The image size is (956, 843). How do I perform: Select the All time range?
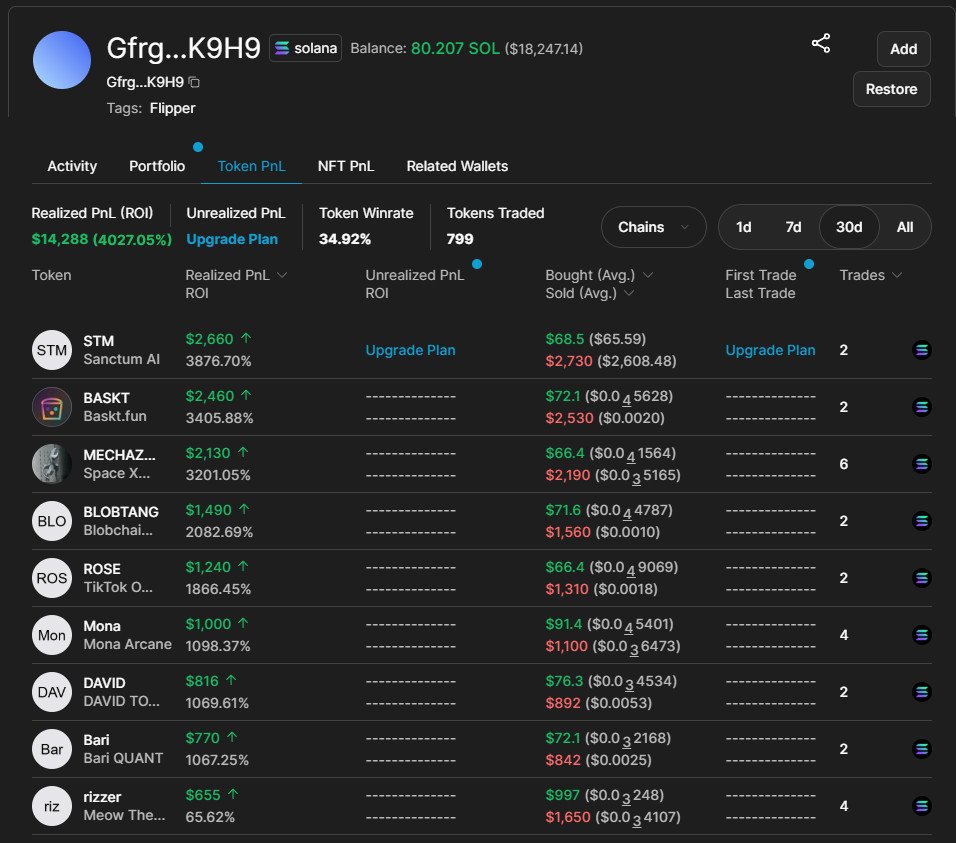point(905,227)
